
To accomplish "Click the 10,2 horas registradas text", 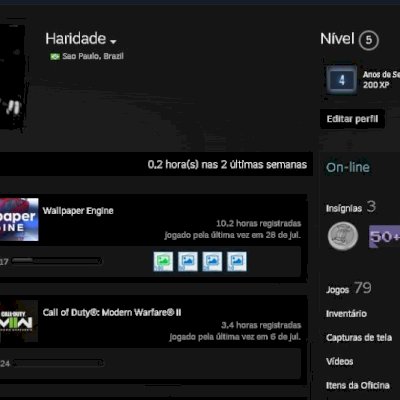I will [x=259, y=223].
